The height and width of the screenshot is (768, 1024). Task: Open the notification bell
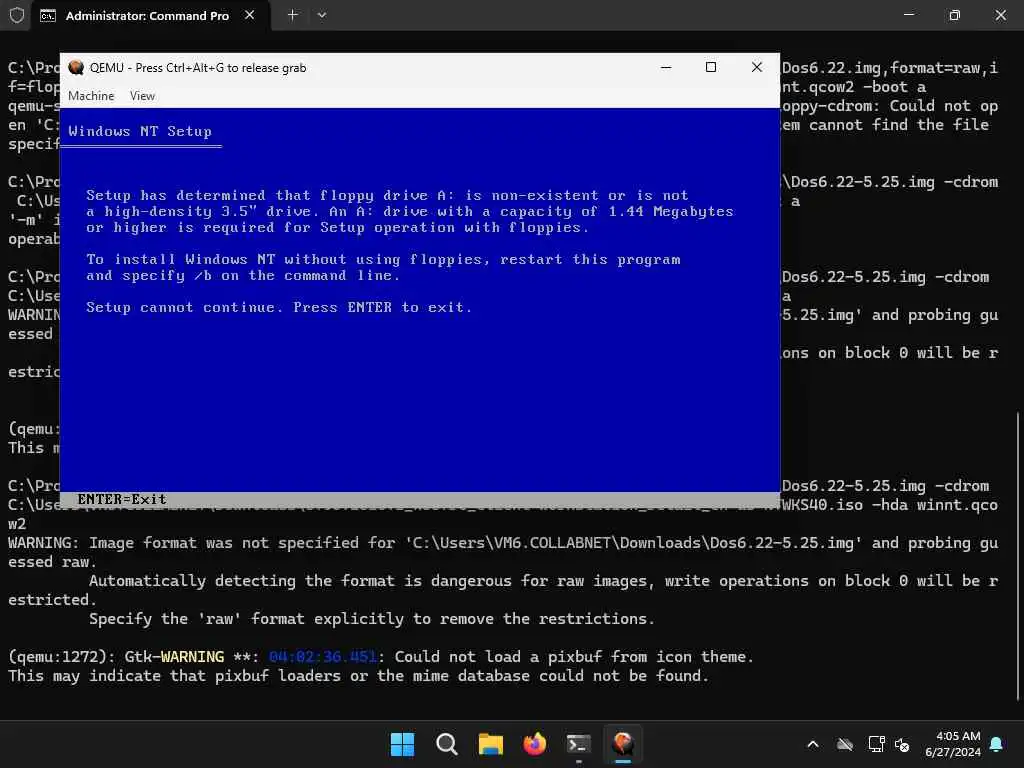point(997,744)
